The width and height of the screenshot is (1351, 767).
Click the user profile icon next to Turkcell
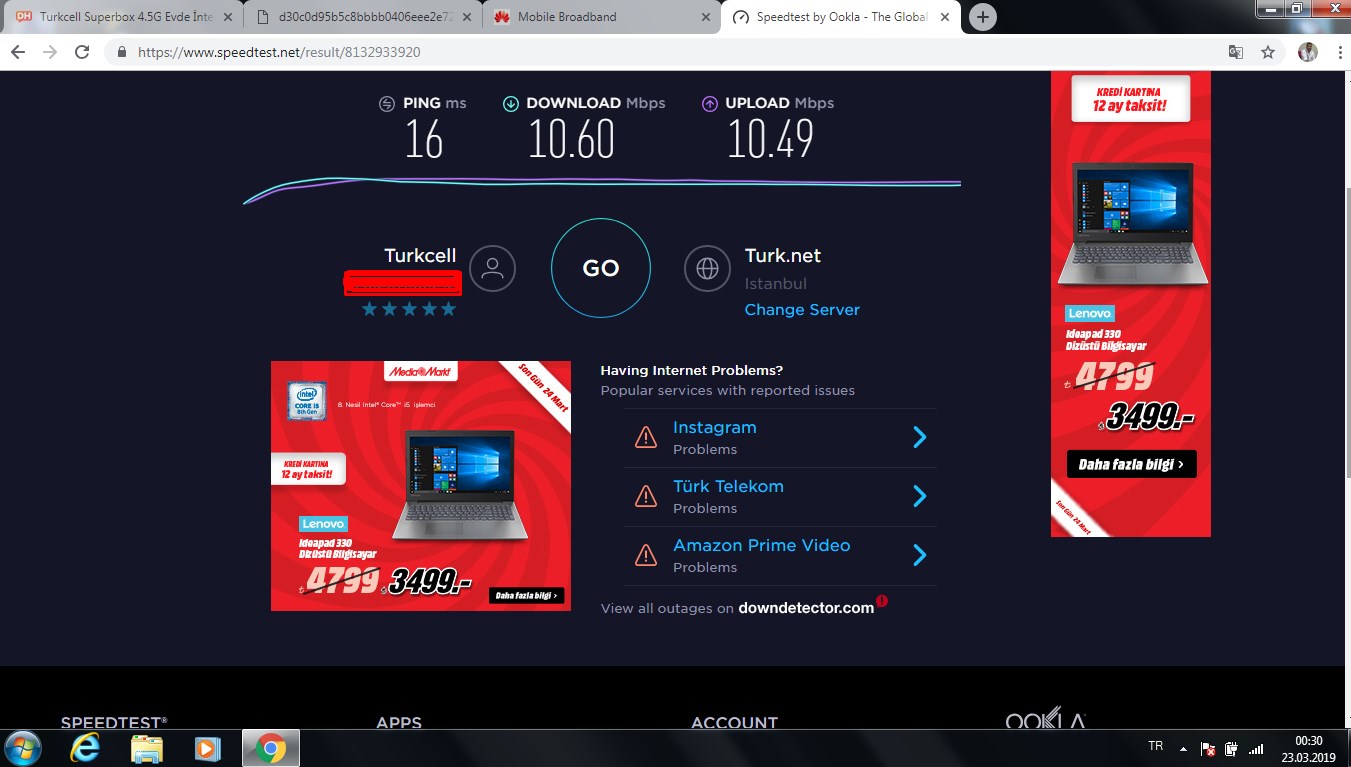coord(492,268)
